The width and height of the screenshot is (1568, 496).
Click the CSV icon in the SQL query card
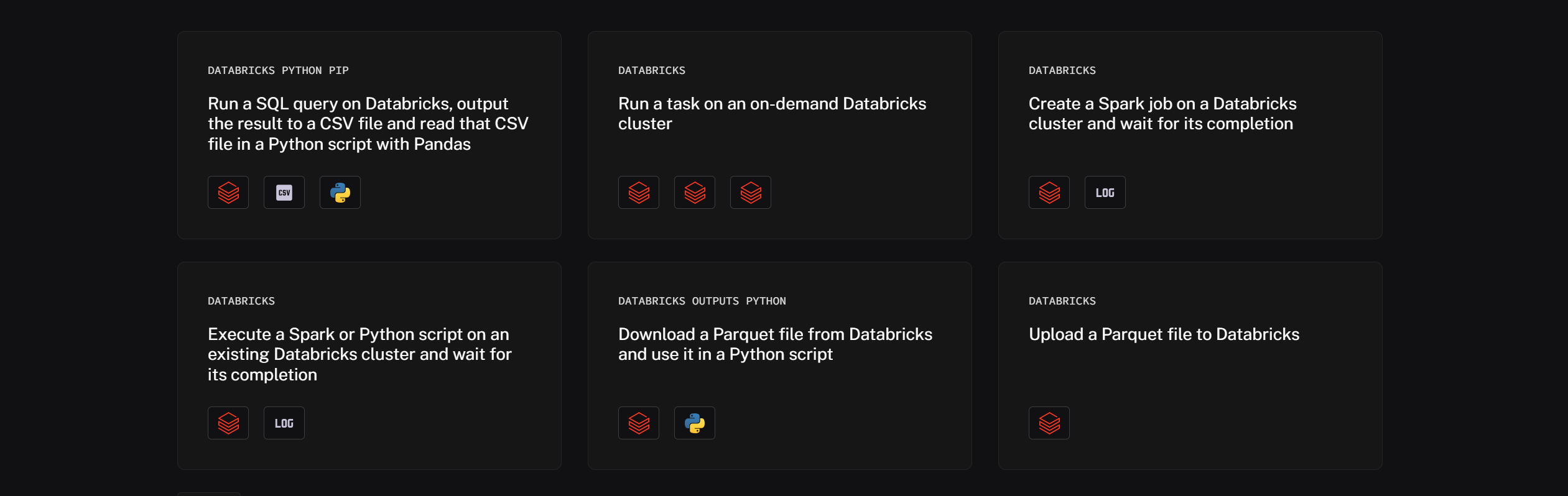(284, 193)
